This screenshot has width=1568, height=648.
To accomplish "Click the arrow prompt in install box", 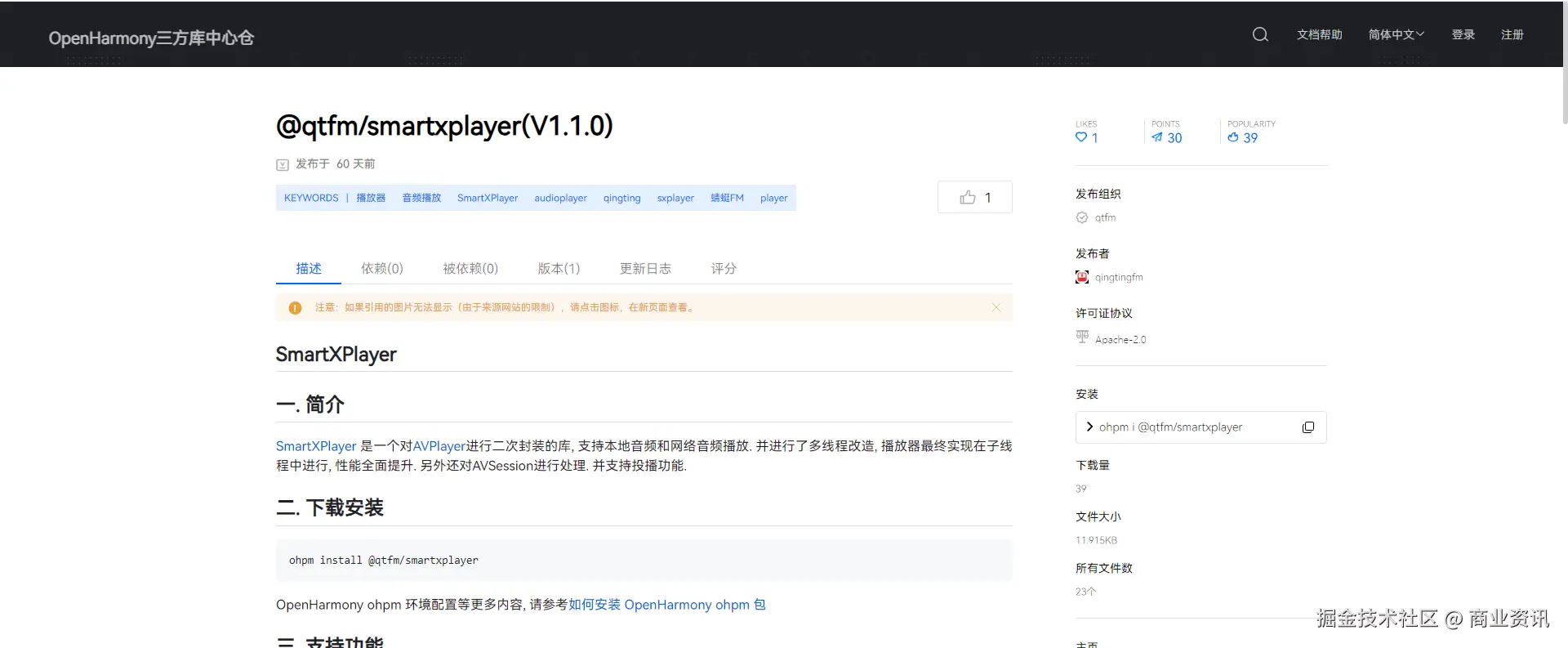I will [1089, 427].
